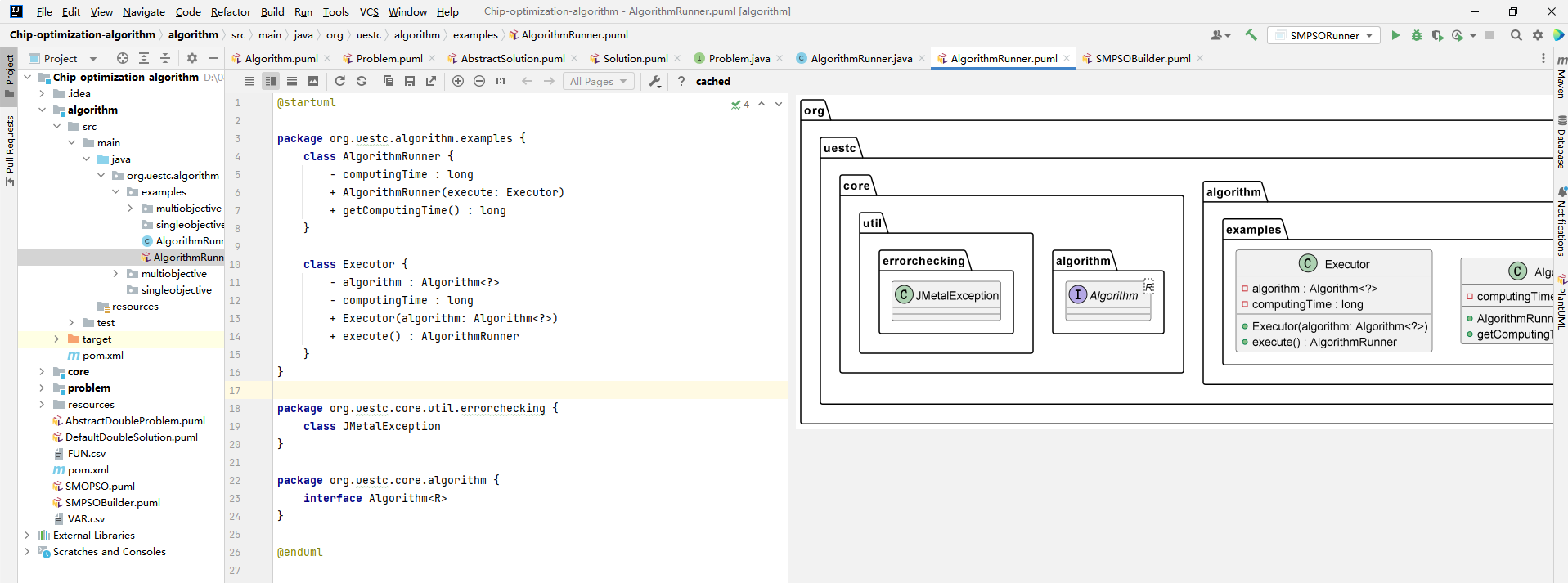This screenshot has width=1568, height=583.
Task: Run SMPSORunner with the green play icon
Action: tap(1395, 35)
